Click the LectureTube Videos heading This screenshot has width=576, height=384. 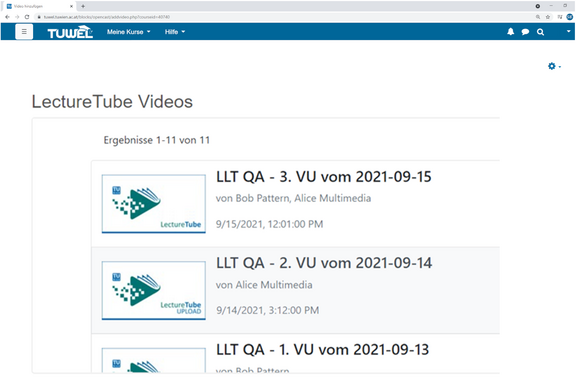[x=112, y=102]
